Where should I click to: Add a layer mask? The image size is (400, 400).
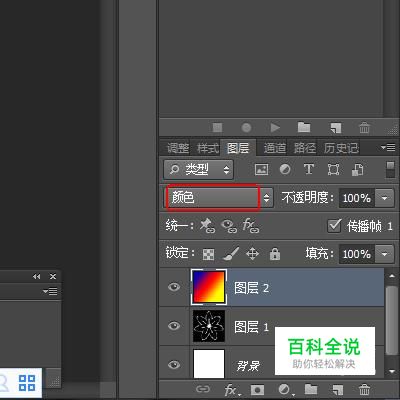click(257, 389)
